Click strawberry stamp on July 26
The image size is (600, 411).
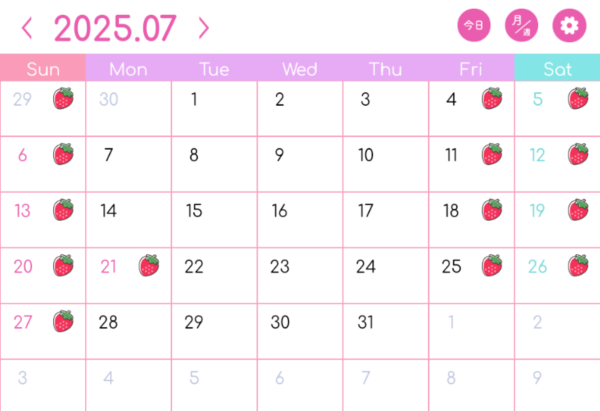[578, 265]
